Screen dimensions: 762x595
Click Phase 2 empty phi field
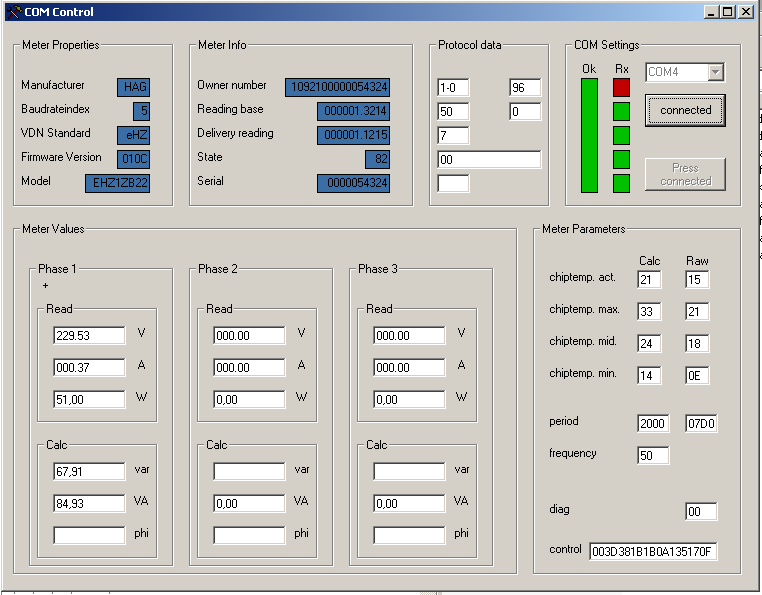pos(249,535)
